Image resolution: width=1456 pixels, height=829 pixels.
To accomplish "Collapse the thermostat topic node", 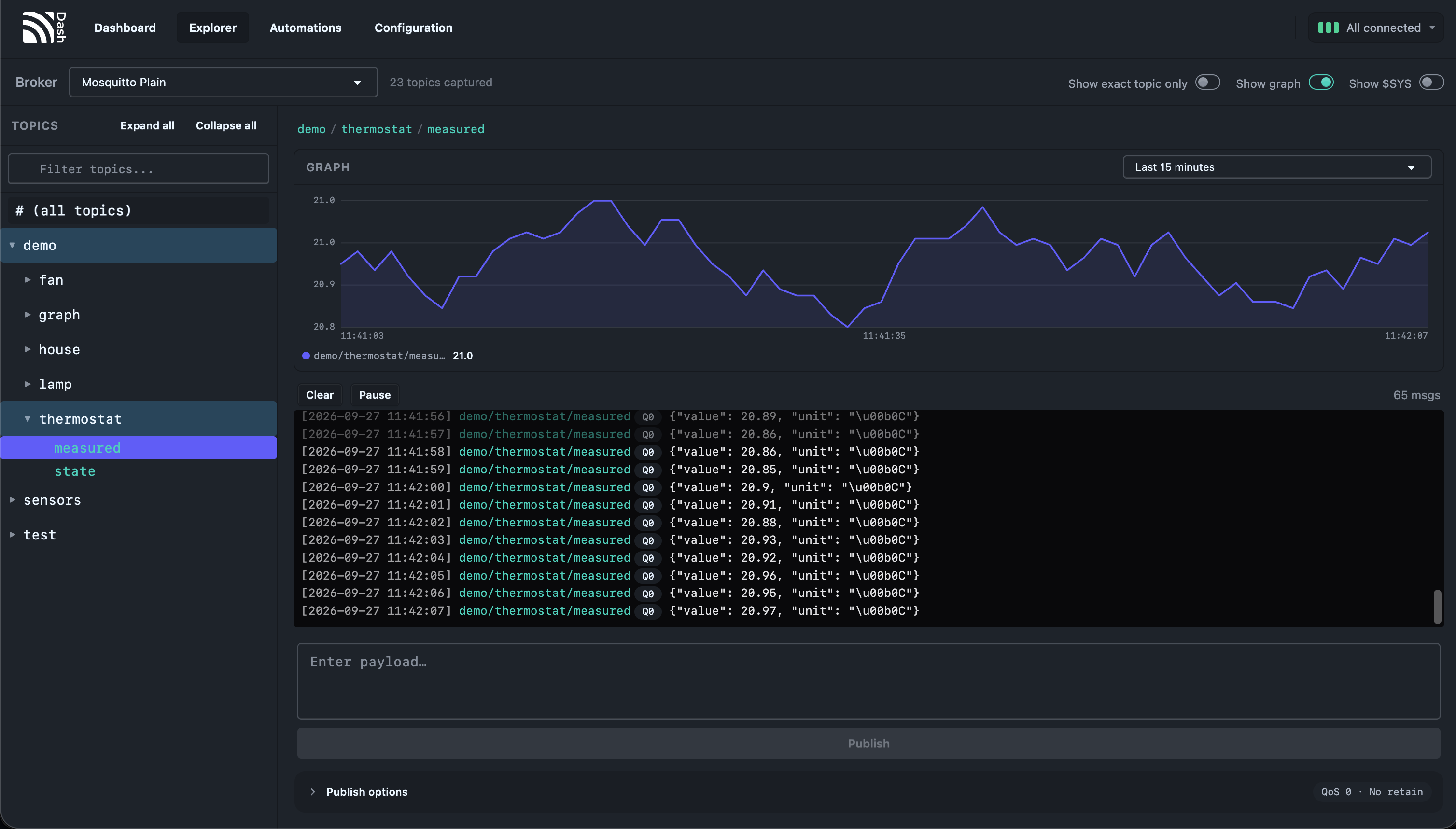I will pyautogui.click(x=28, y=418).
